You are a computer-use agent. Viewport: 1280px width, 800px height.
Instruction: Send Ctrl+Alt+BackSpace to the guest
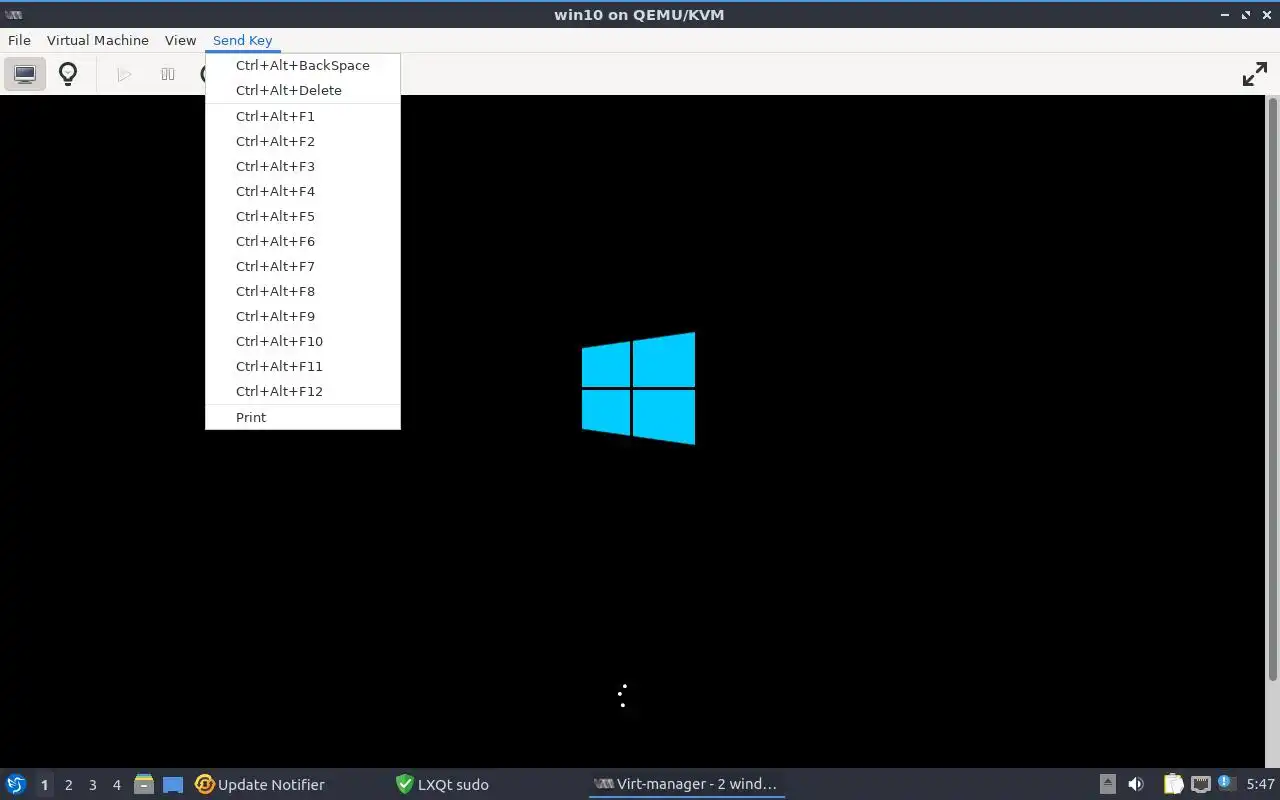tap(303, 65)
